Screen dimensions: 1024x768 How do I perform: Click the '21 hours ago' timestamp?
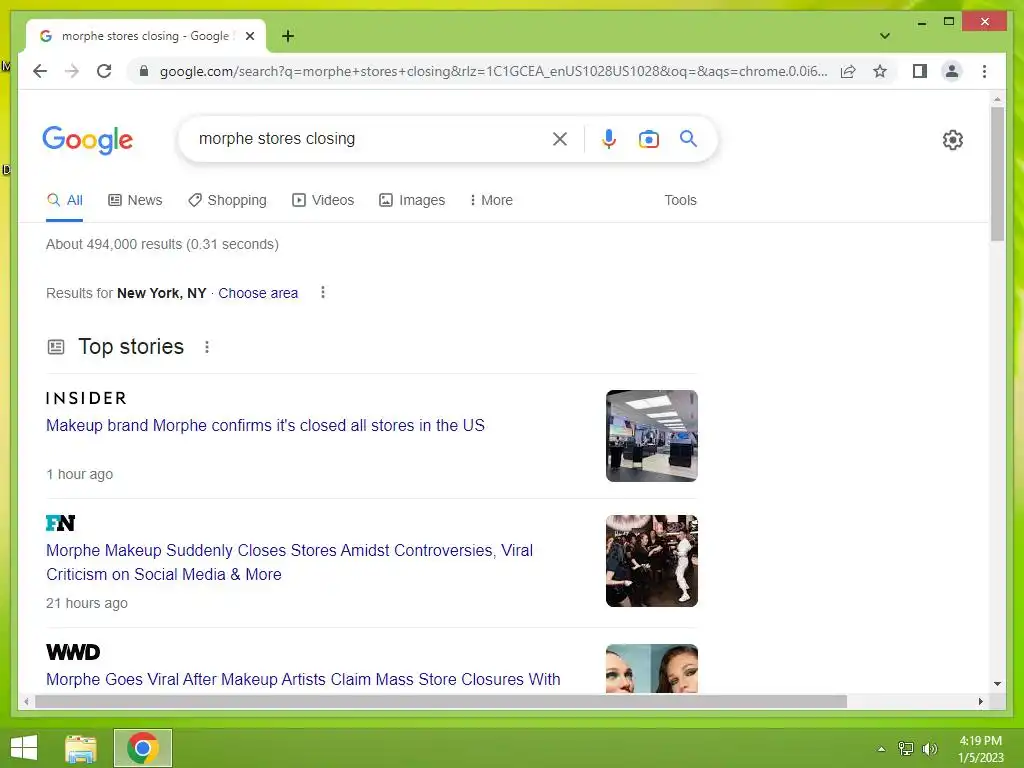click(87, 603)
